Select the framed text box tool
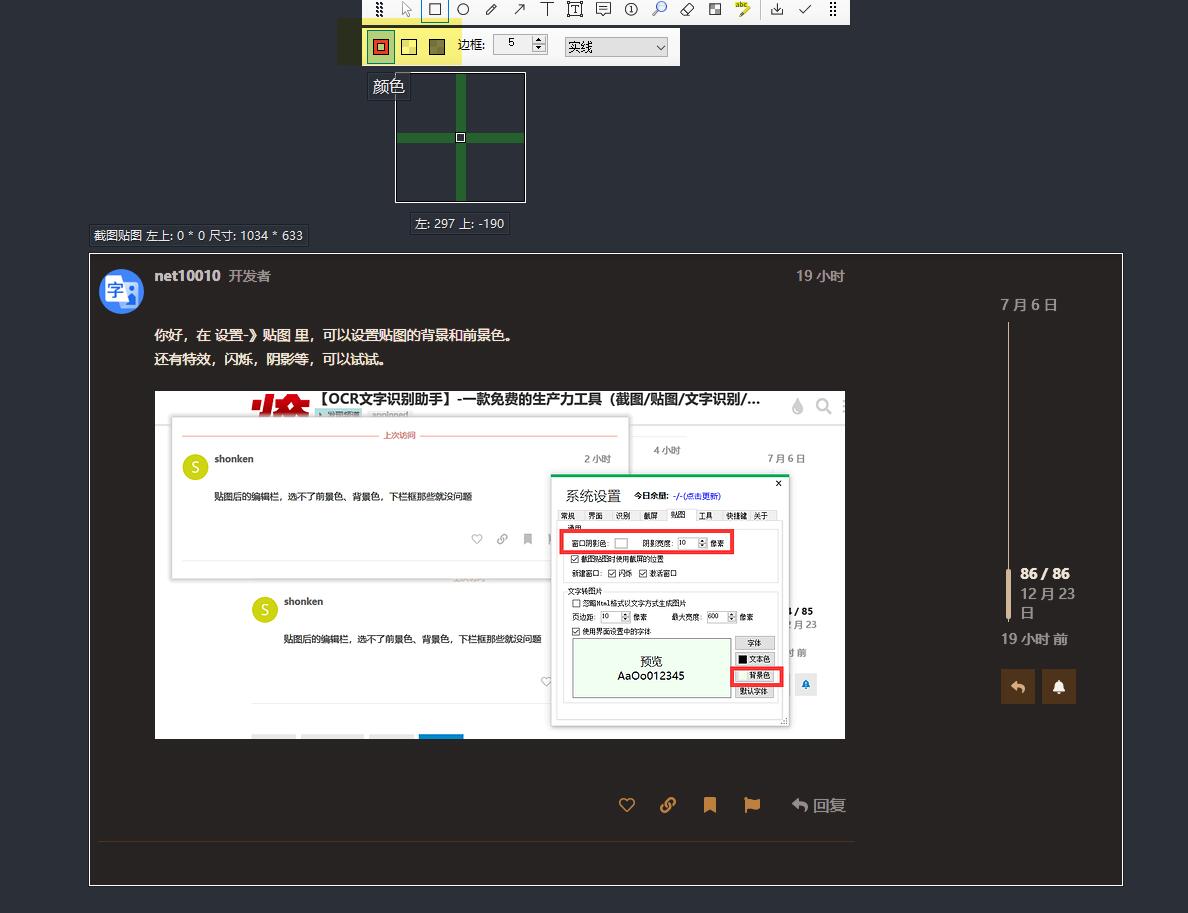Viewport: 1188px width, 913px height. (575, 10)
